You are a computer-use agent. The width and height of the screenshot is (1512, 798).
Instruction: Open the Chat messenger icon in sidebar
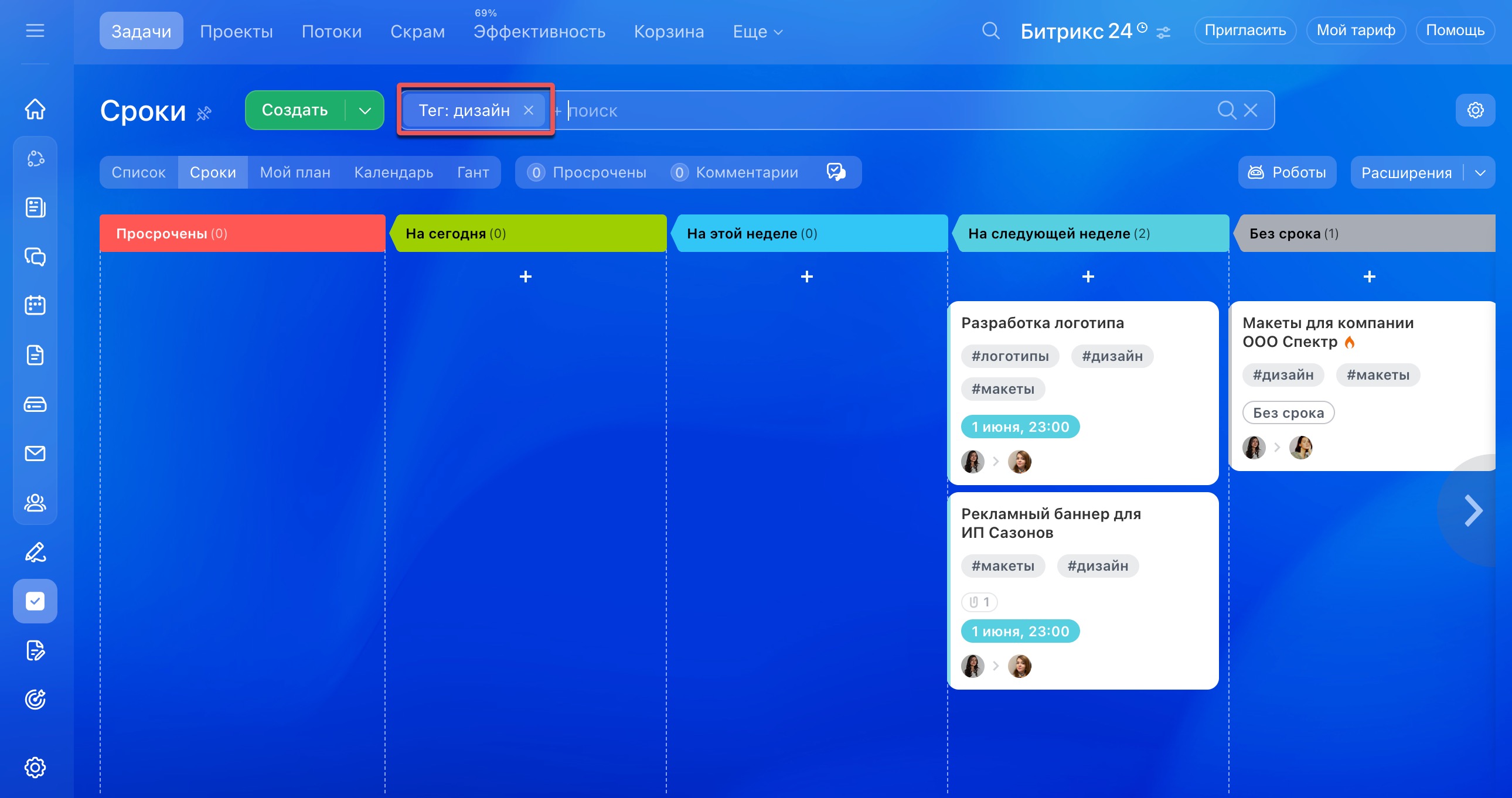pyautogui.click(x=35, y=257)
